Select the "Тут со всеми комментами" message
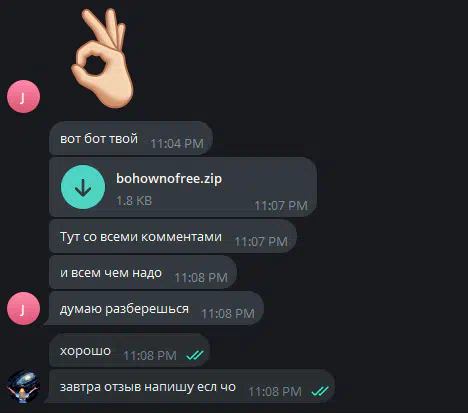468x413 pixels. click(x=173, y=236)
